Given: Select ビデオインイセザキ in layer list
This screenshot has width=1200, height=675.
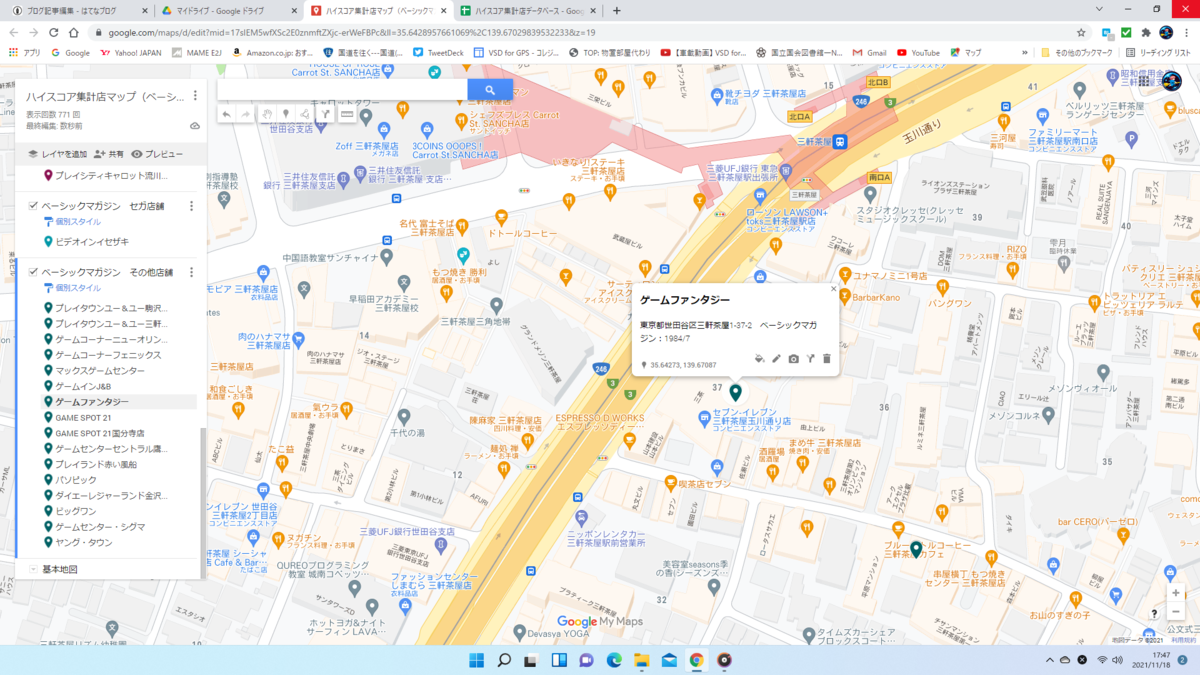Looking at the screenshot, I should 92,241.
